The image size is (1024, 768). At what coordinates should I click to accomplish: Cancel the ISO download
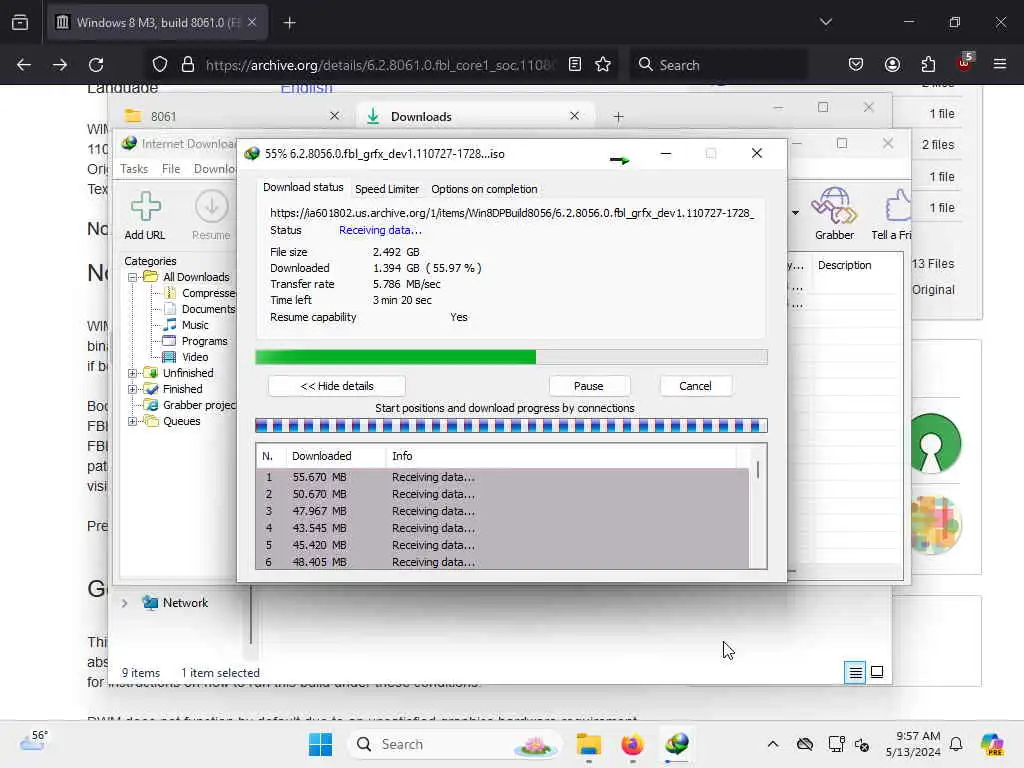pos(695,386)
